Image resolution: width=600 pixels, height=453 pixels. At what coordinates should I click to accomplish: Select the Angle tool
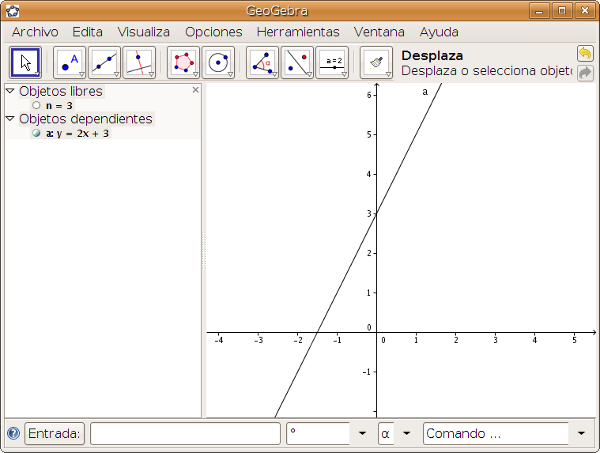[x=263, y=62]
